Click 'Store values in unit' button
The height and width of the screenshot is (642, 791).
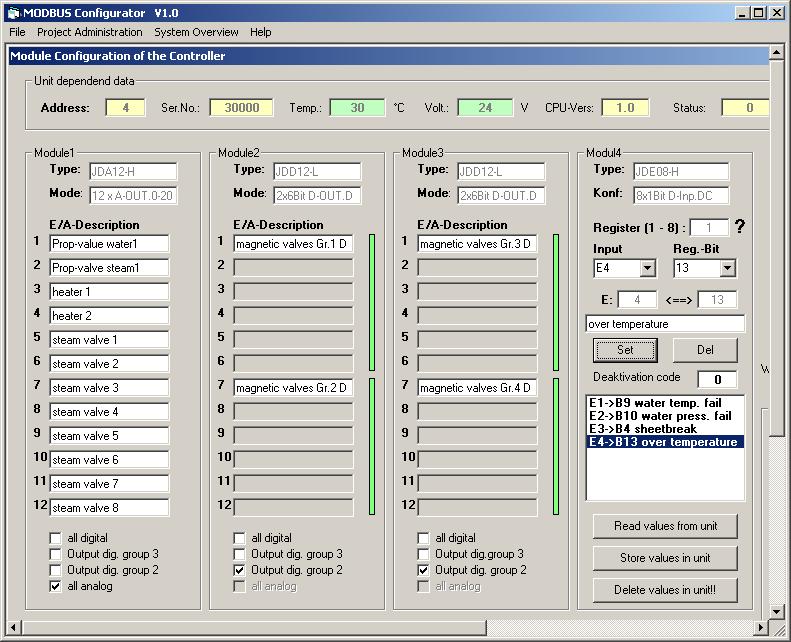(x=664, y=558)
